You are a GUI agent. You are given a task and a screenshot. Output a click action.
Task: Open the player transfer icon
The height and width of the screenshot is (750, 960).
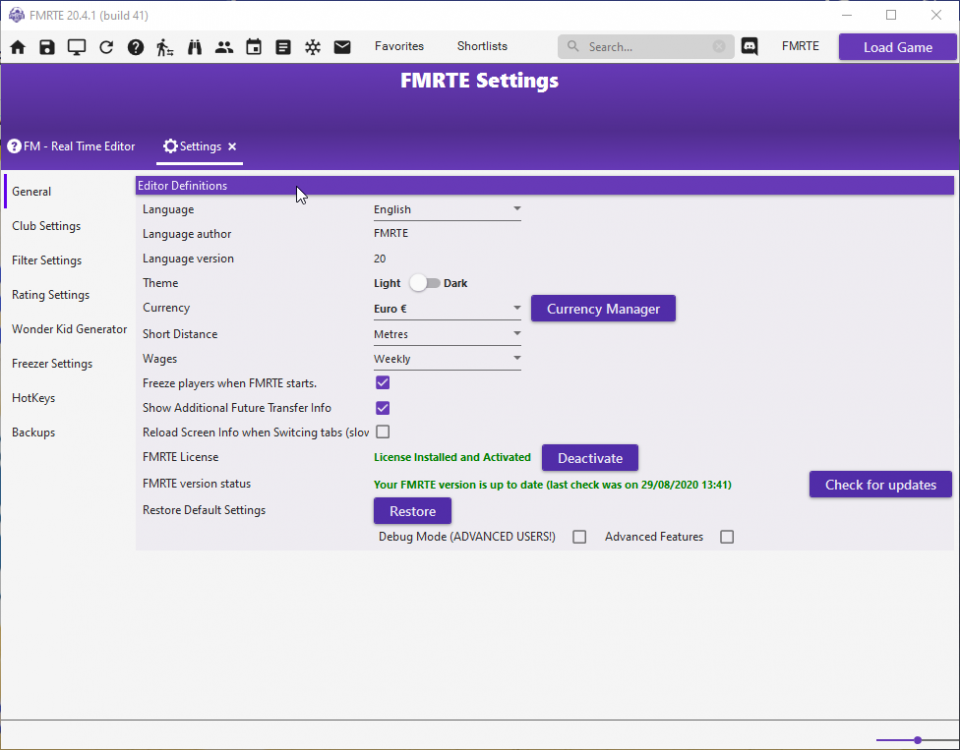[x=165, y=47]
